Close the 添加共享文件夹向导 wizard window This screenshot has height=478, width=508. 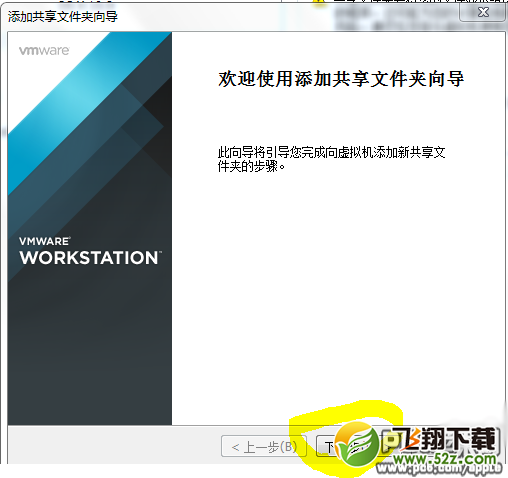coord(482,12)
